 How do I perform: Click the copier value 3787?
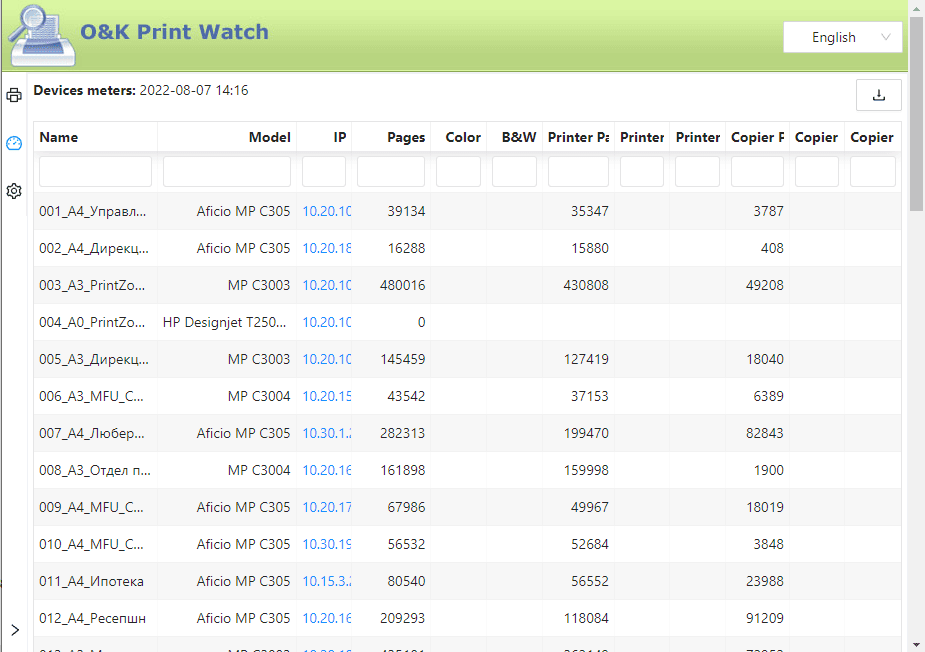coord(769,211)
